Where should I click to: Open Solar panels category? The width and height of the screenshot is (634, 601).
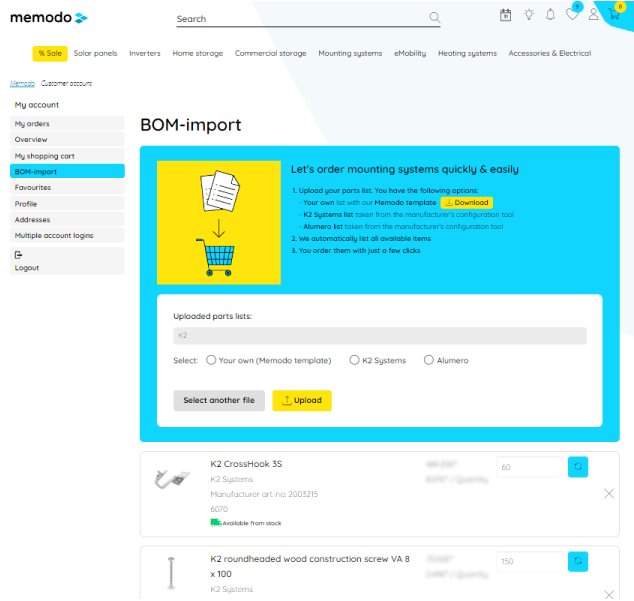(x=95, y=53)
